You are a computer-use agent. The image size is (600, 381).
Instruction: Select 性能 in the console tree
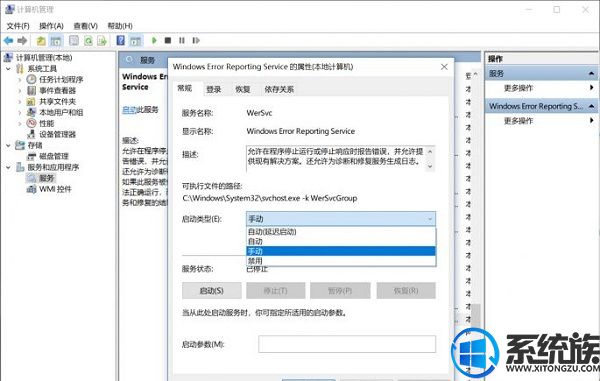coord(46,124)
